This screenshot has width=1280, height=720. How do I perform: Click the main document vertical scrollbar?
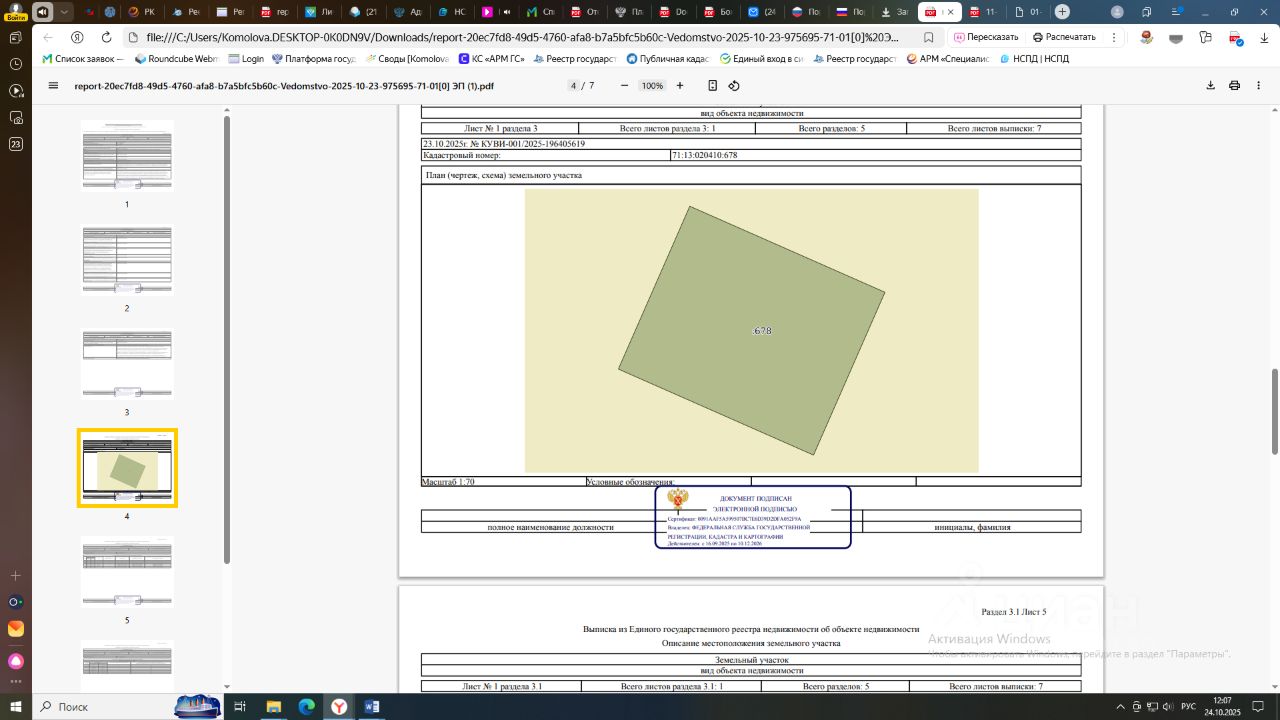(x=1275, y=410)
